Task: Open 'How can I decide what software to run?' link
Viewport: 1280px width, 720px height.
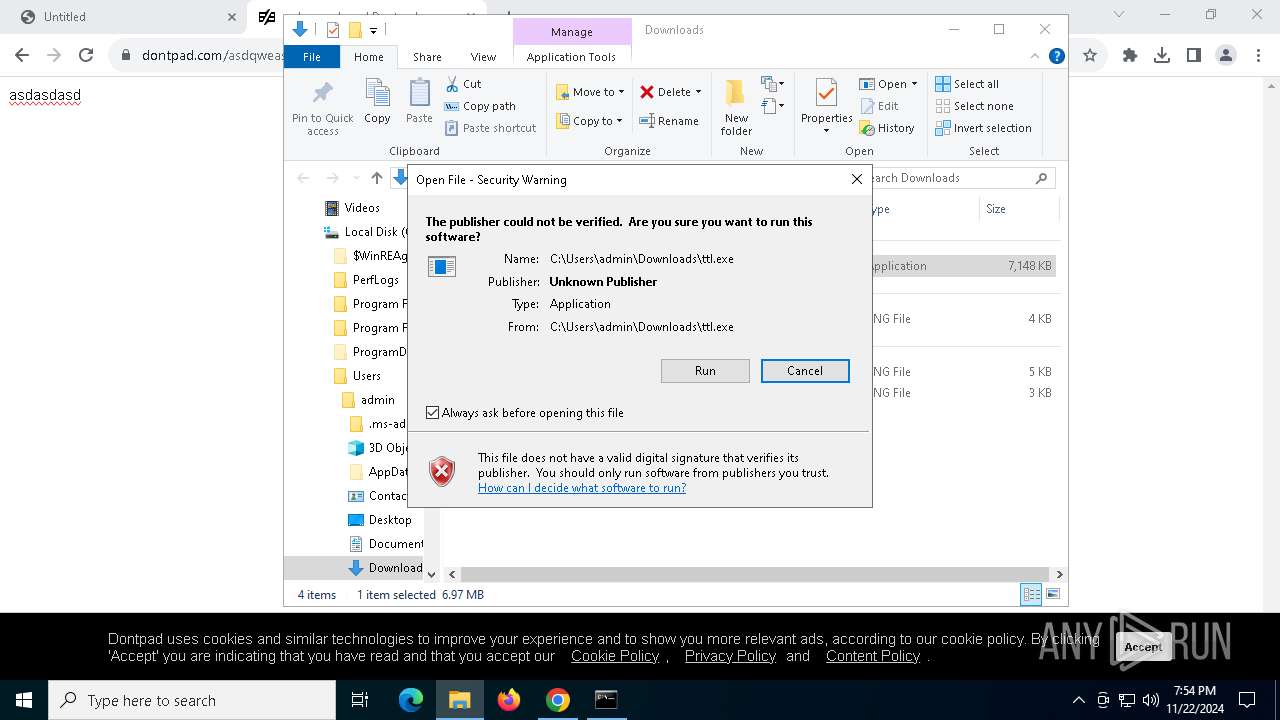Action: (582, 488)
